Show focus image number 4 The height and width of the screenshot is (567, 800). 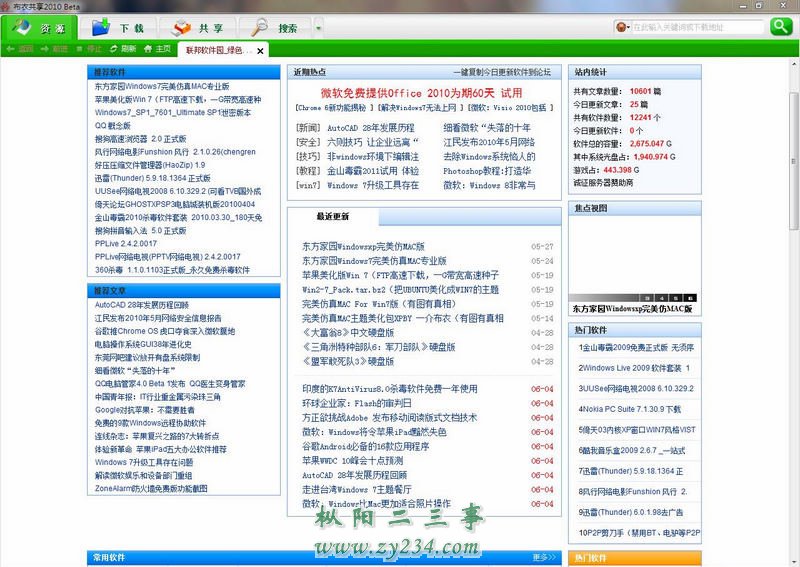pos(661,298)
